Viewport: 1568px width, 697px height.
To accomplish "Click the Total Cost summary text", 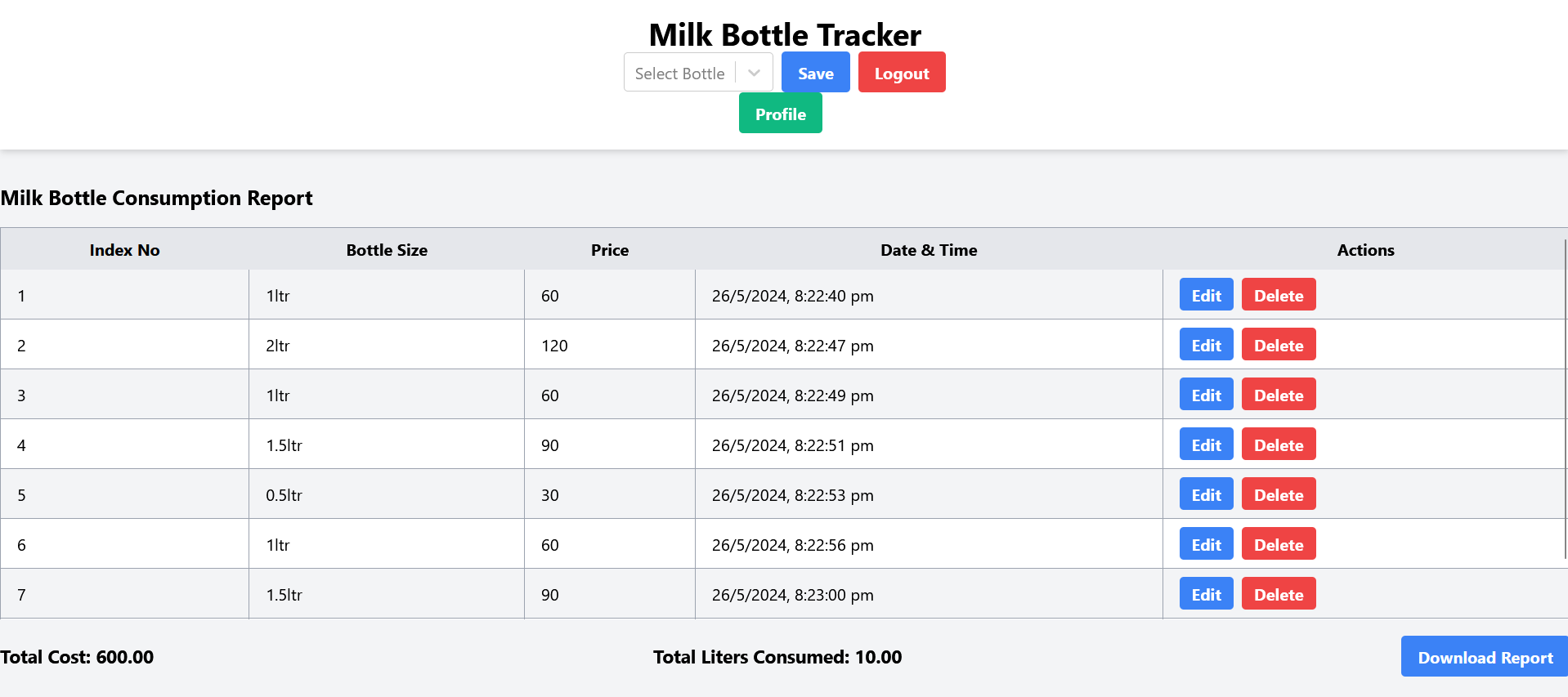I will coord(78,656).
